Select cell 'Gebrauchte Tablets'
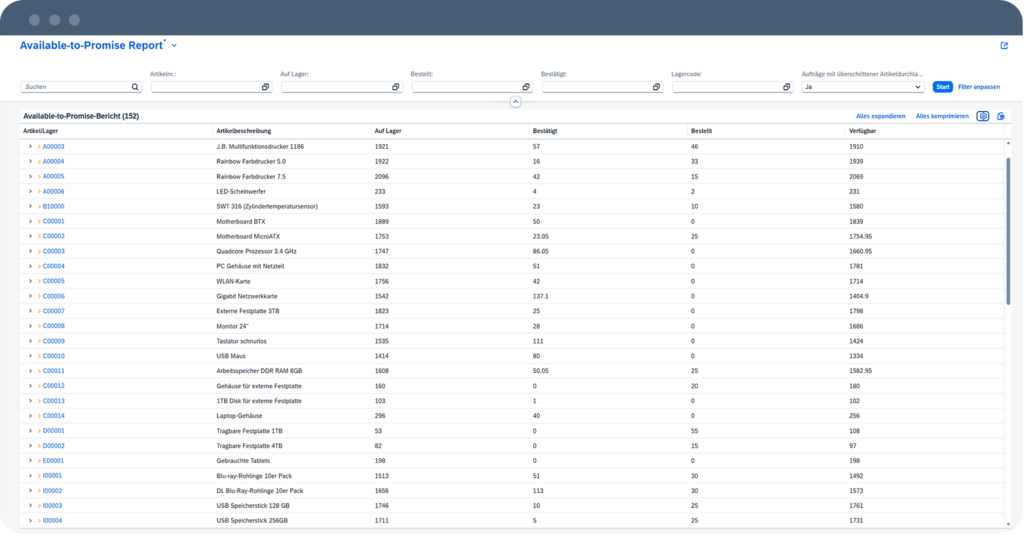1024x539 pixels. 243,461
